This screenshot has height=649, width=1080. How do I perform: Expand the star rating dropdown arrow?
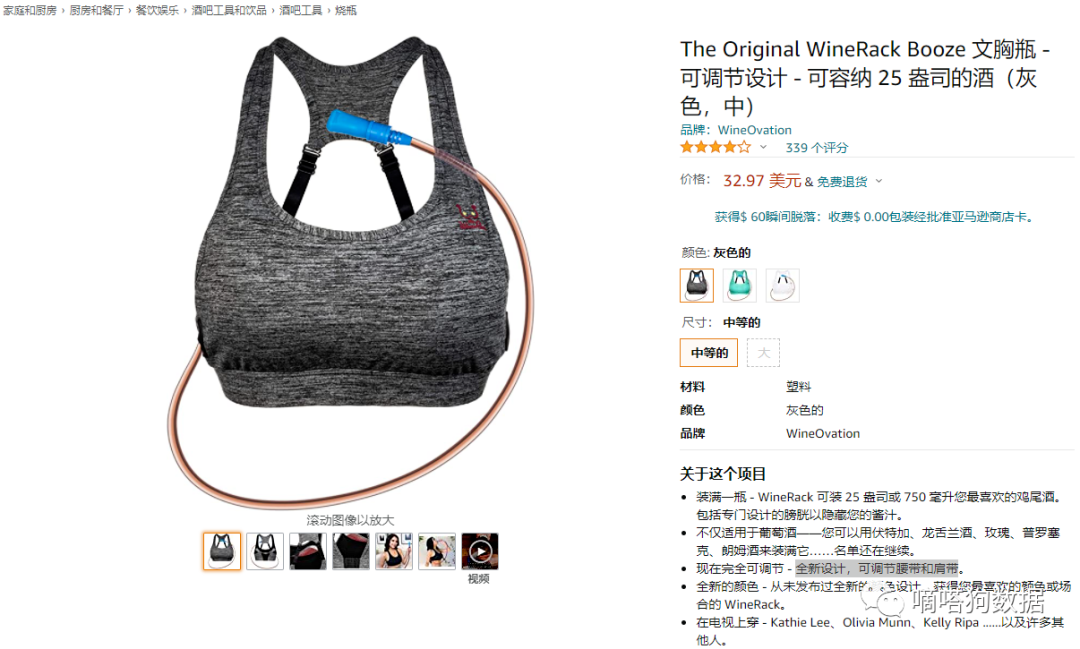tap(763, 147)
